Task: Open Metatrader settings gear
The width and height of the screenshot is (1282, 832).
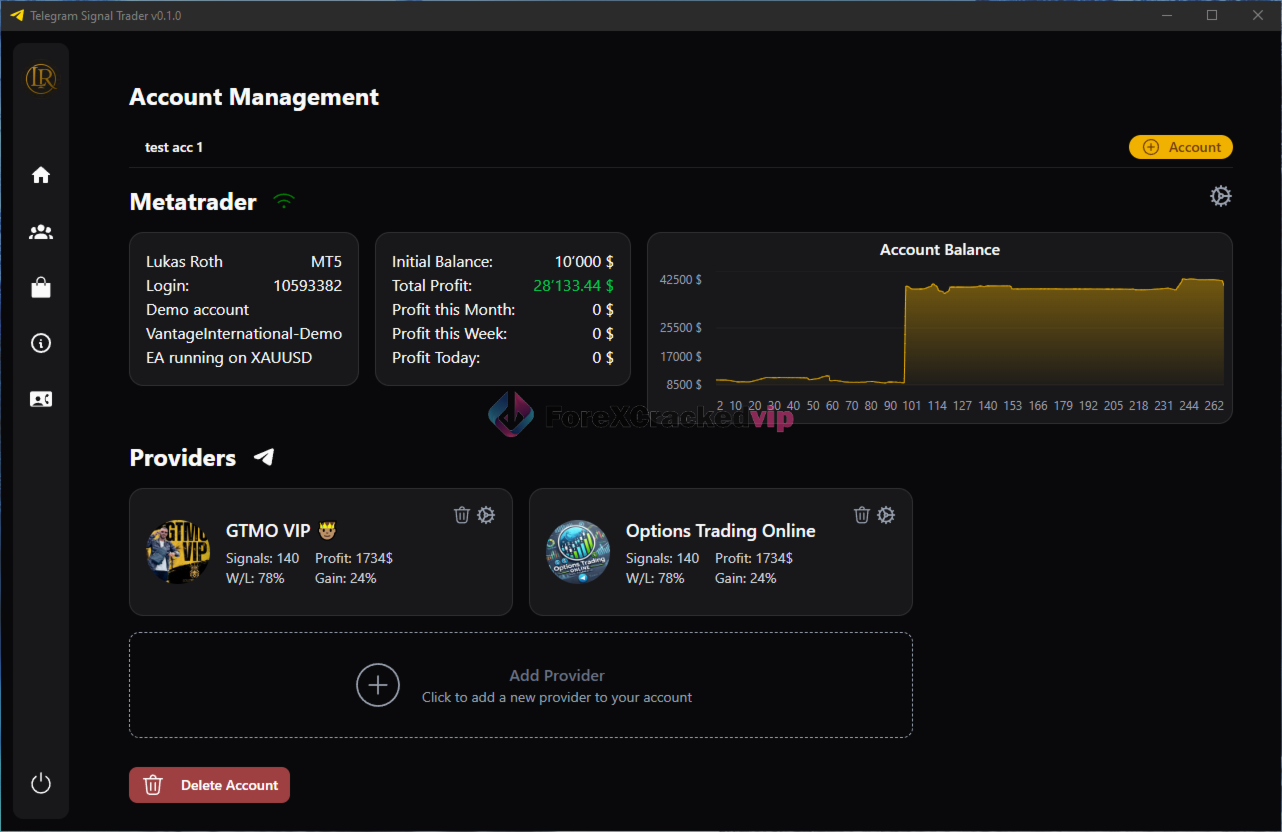Action: tap(1220, 196)
